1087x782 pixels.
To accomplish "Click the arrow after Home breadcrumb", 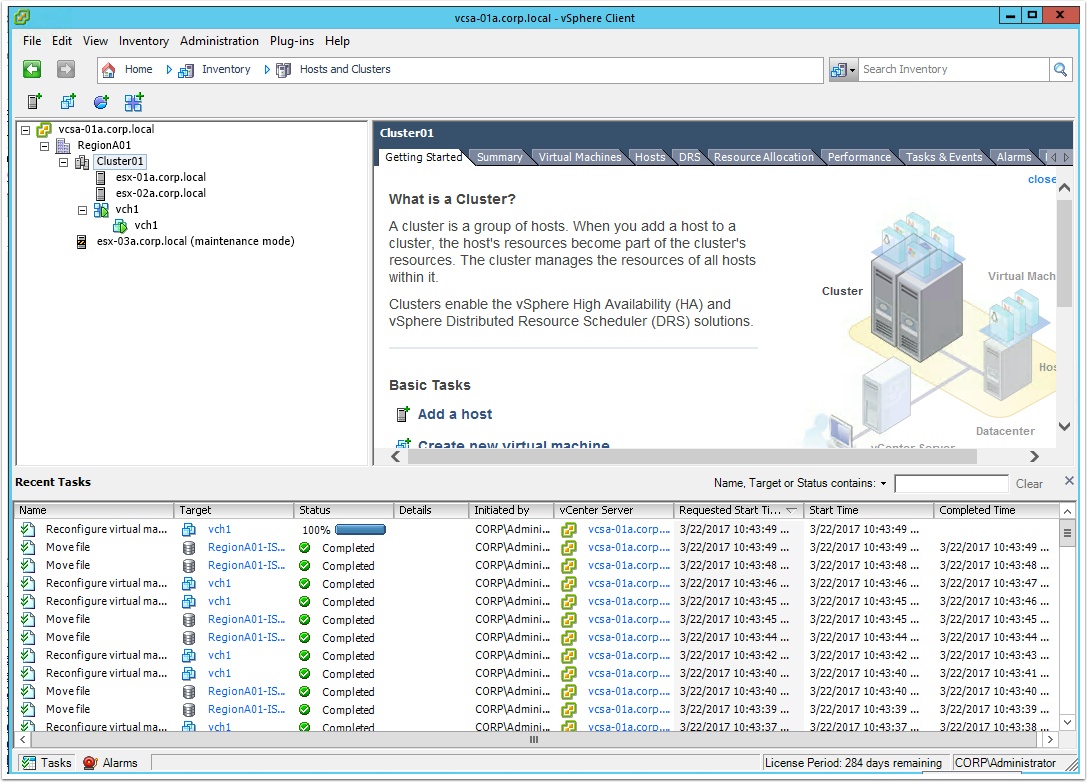I will click(x=168, y=69).
